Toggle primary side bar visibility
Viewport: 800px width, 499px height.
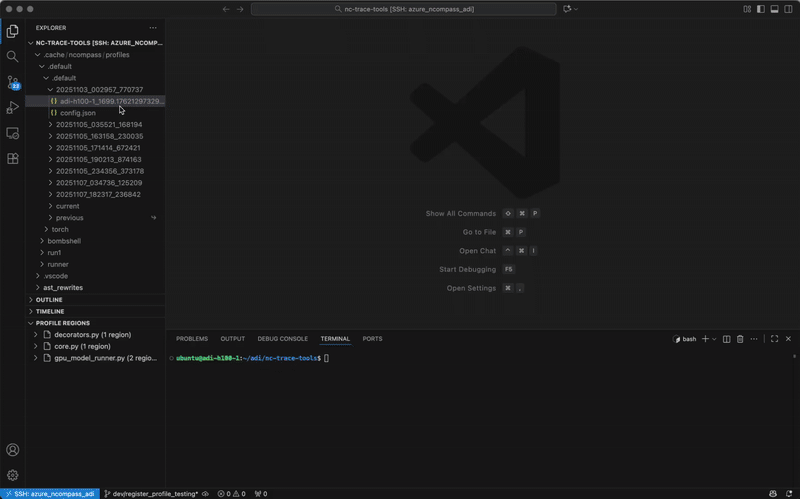click(x=761, y=9)
